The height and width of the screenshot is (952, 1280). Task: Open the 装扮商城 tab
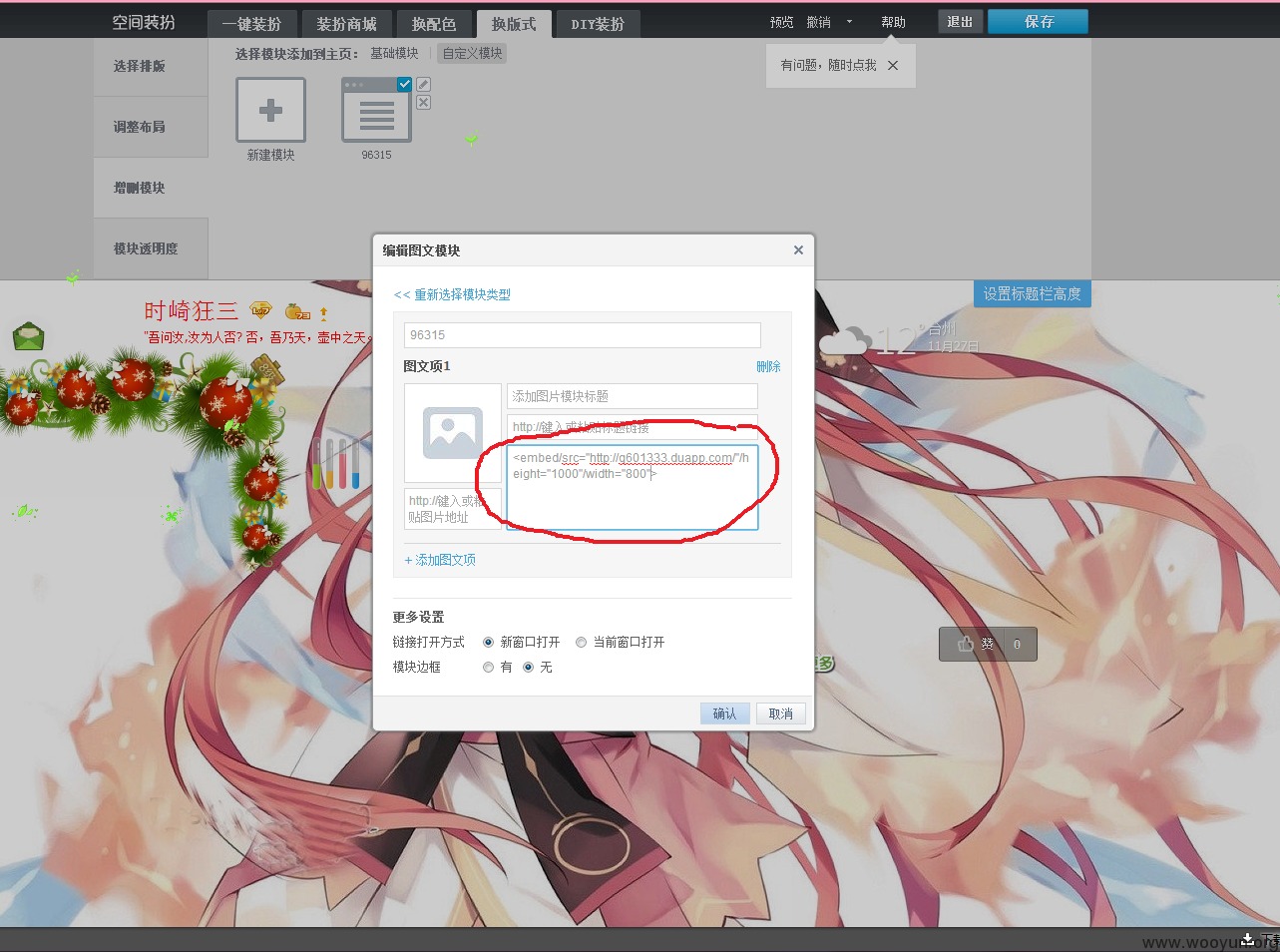point(346,24)
